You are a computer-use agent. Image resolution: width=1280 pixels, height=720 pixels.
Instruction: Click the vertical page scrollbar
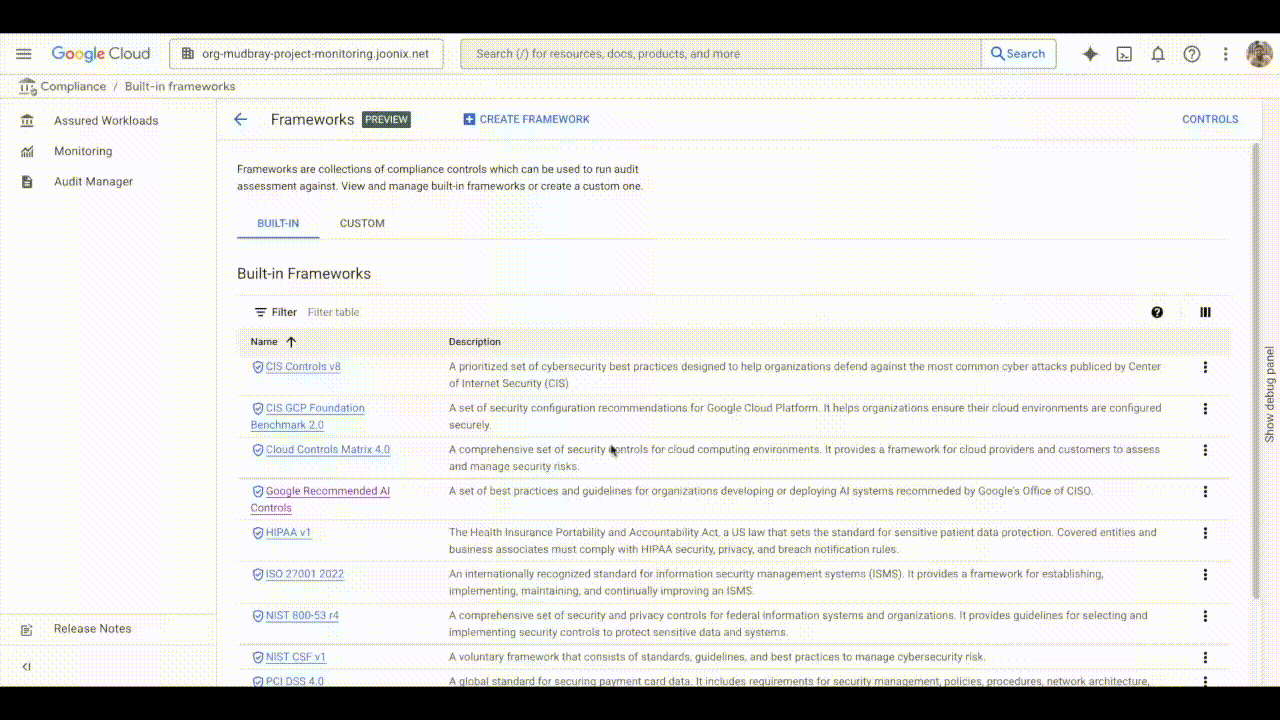1257,370
